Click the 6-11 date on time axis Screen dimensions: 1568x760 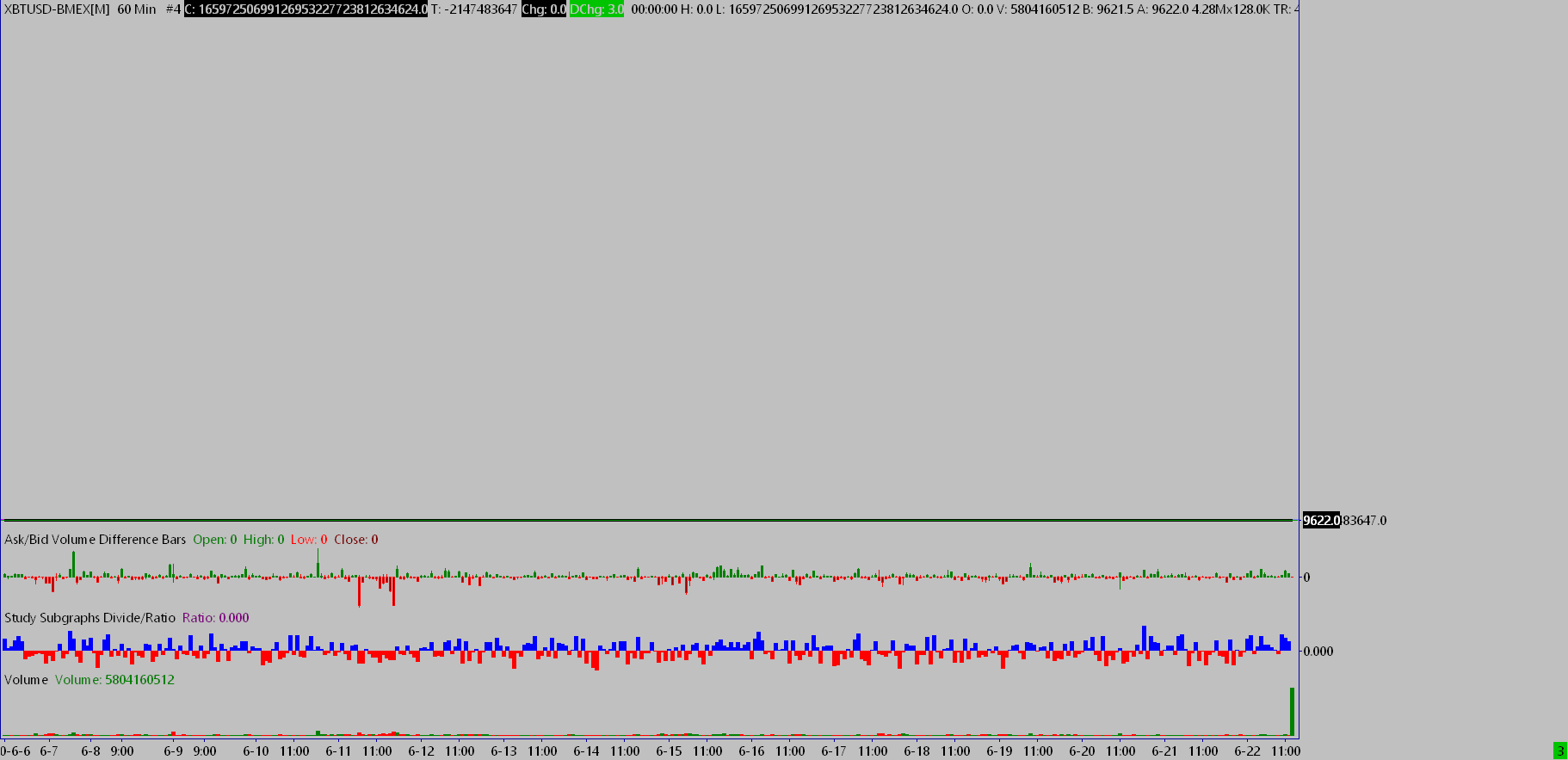338,751
